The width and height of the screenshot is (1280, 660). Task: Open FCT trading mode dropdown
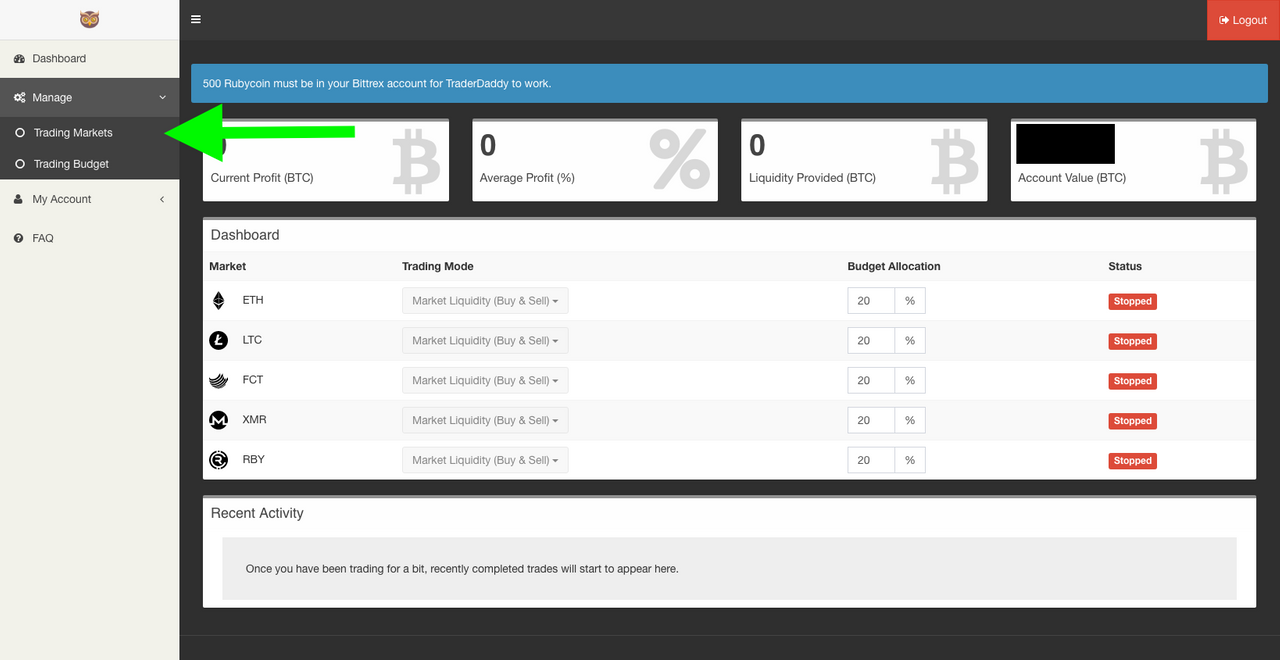(x=485, y=381)
